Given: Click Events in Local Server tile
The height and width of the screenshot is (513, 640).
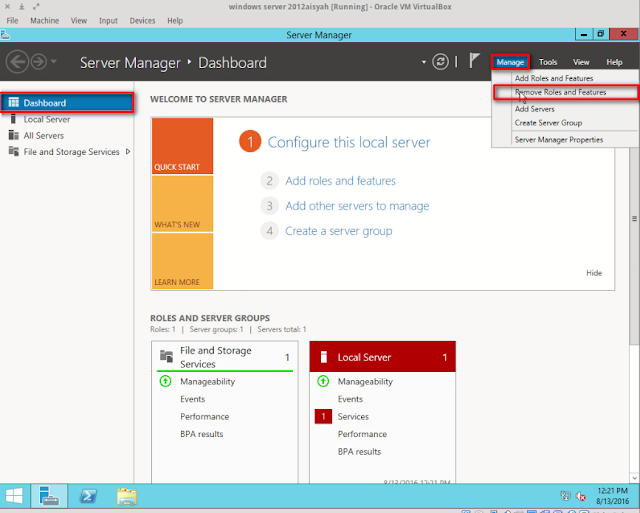Looking at the screenshot, I should tap(350, 399).
